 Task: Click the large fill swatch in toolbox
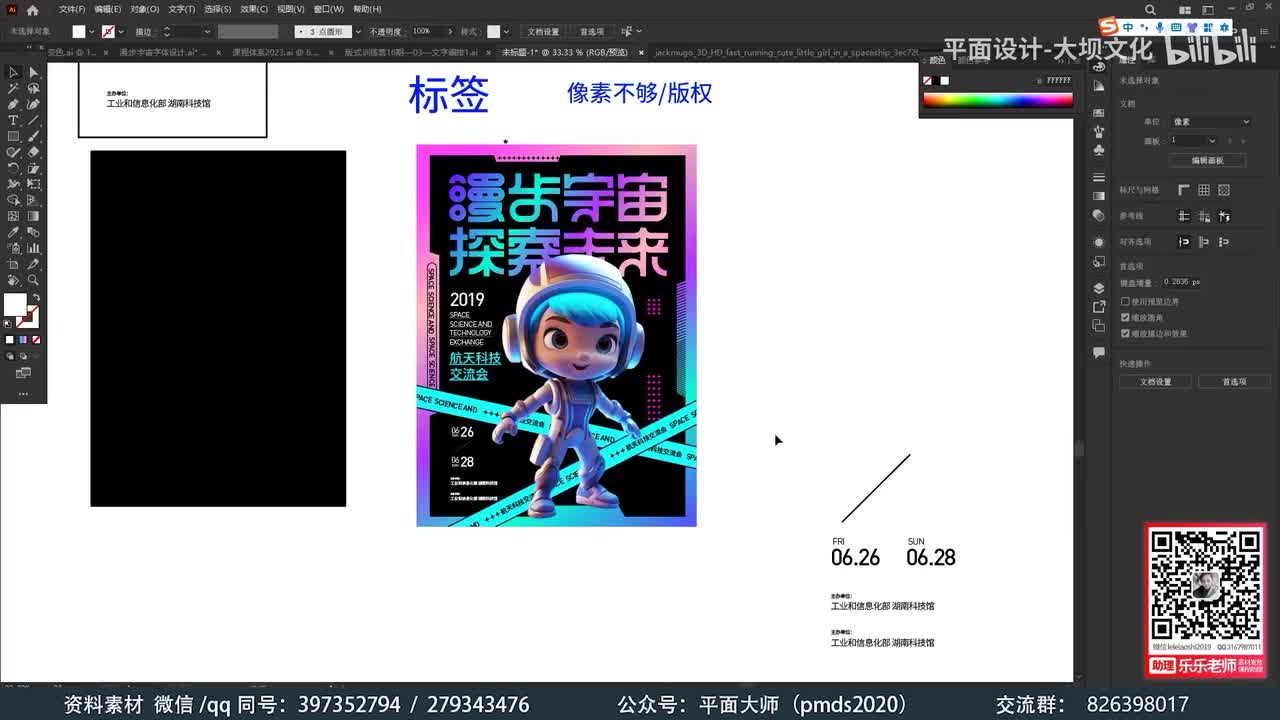pyautogui.click(x=15, y=305)
